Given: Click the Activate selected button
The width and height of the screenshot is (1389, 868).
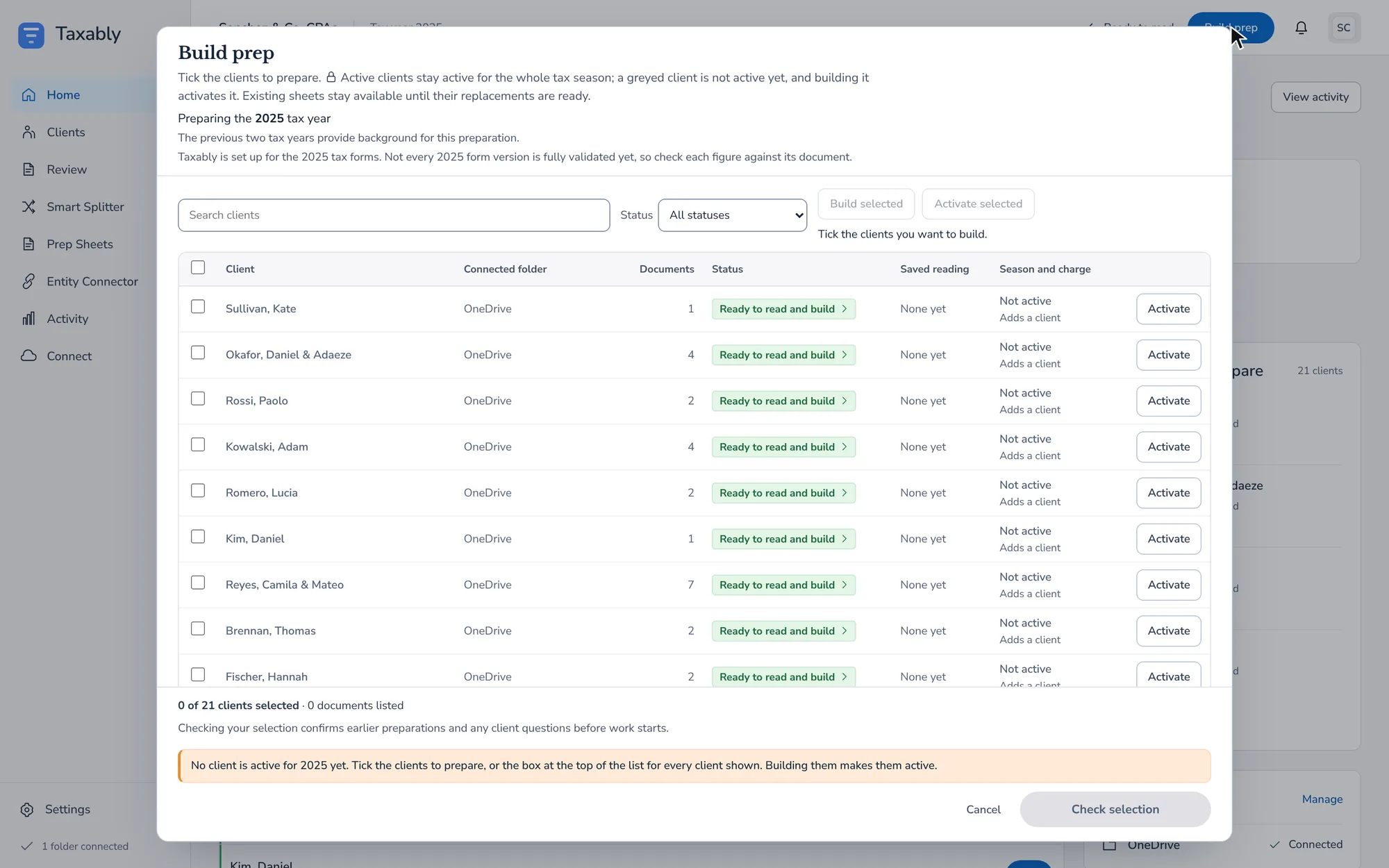Looking at the screenshot, I should coord(978,204).
